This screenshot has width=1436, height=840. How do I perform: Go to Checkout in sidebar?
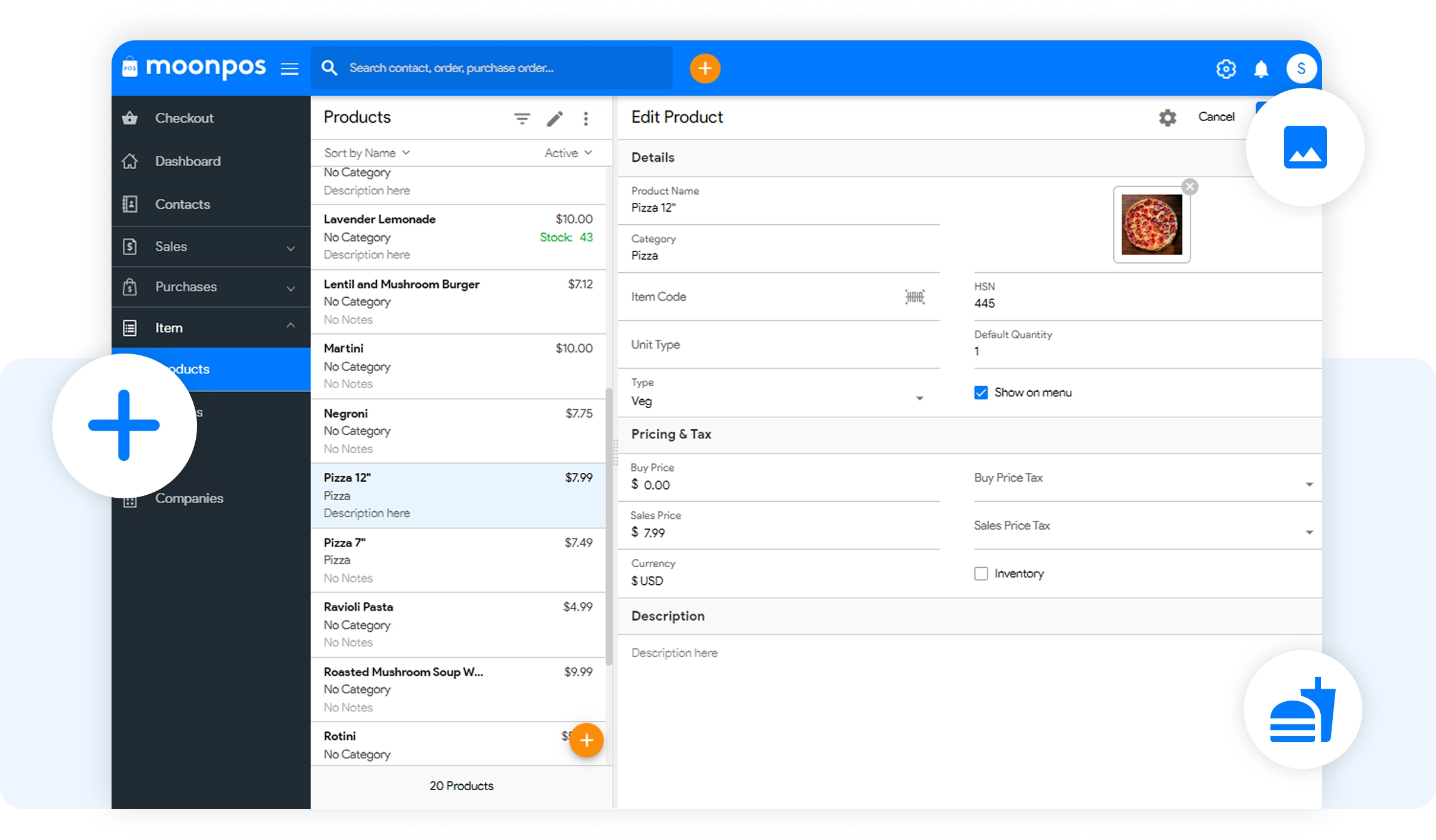tap(184, 118)
